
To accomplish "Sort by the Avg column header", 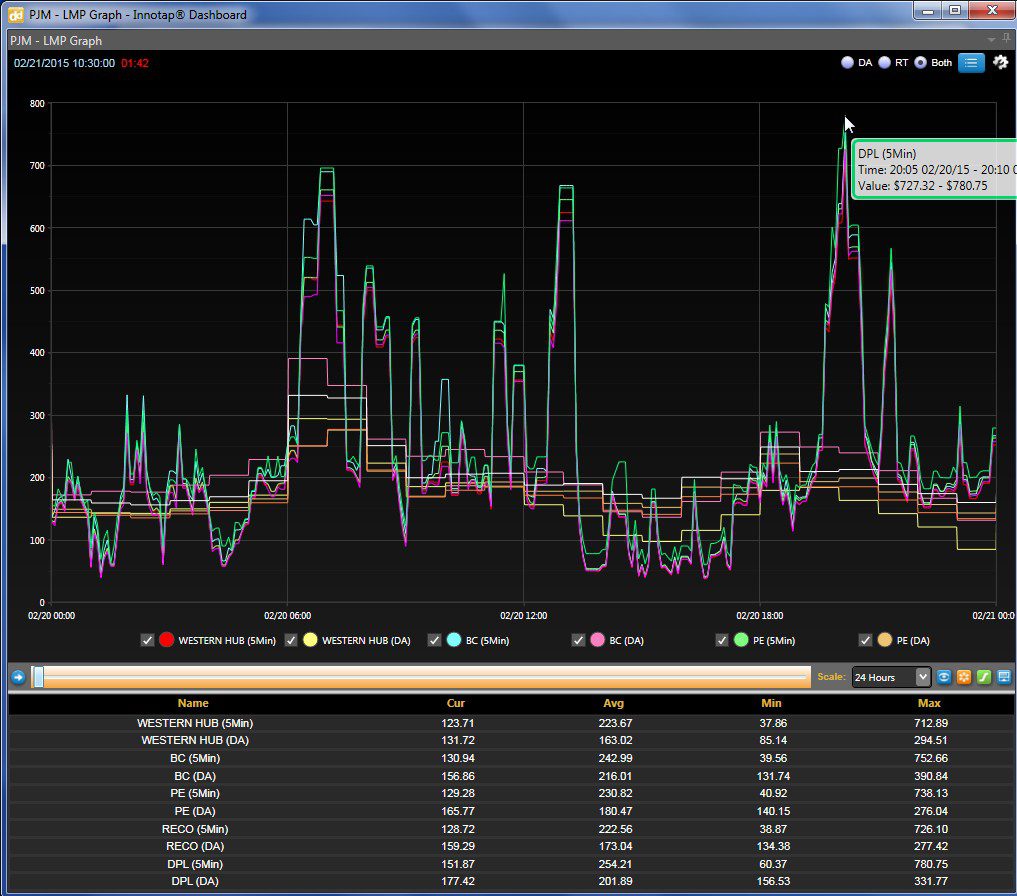I will pyautogui.click(x=614, y=703).
